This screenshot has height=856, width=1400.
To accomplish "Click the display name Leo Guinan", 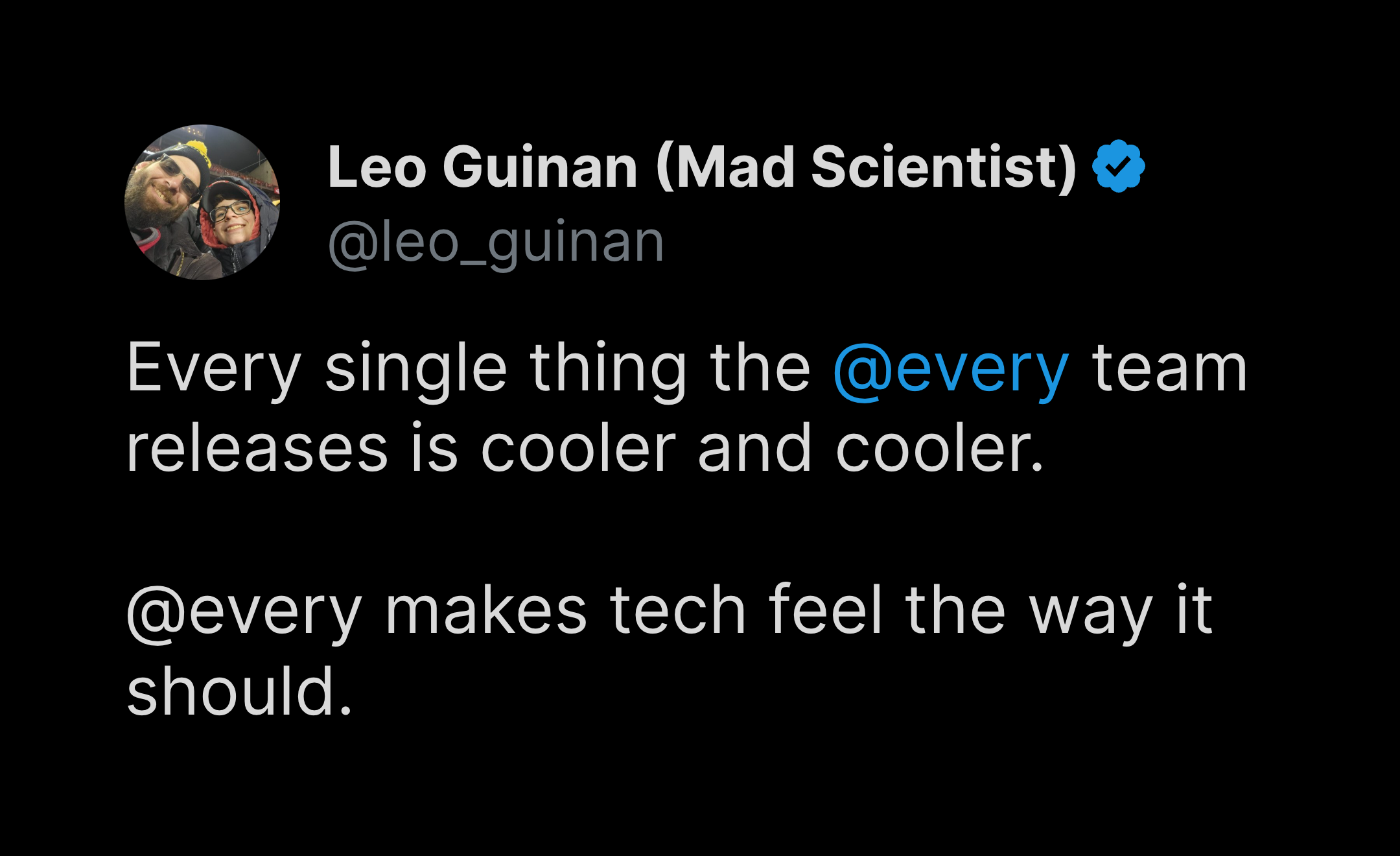I will click(x=482, y=168).
